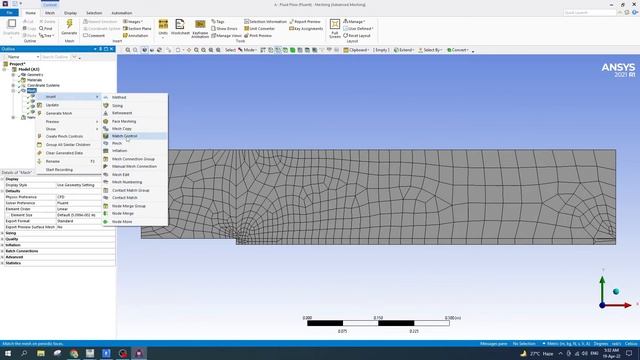Click Find in the Outline ribbon group
This screenshot has height=360, width=640.
coord(46,29)
